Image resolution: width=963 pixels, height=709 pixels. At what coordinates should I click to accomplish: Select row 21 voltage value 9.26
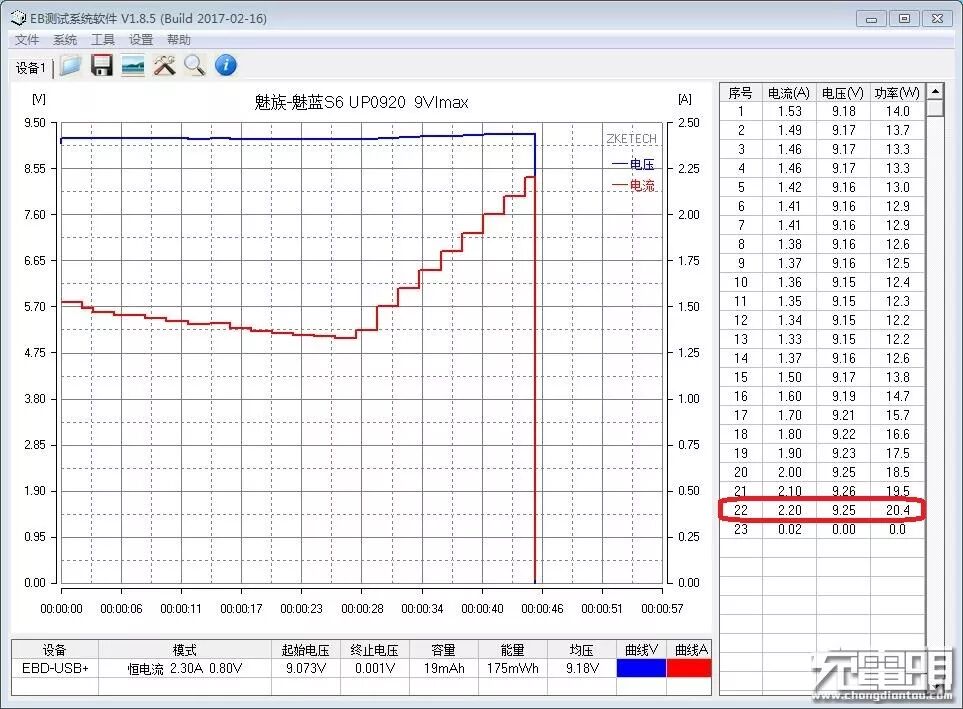tap(843, 491)
